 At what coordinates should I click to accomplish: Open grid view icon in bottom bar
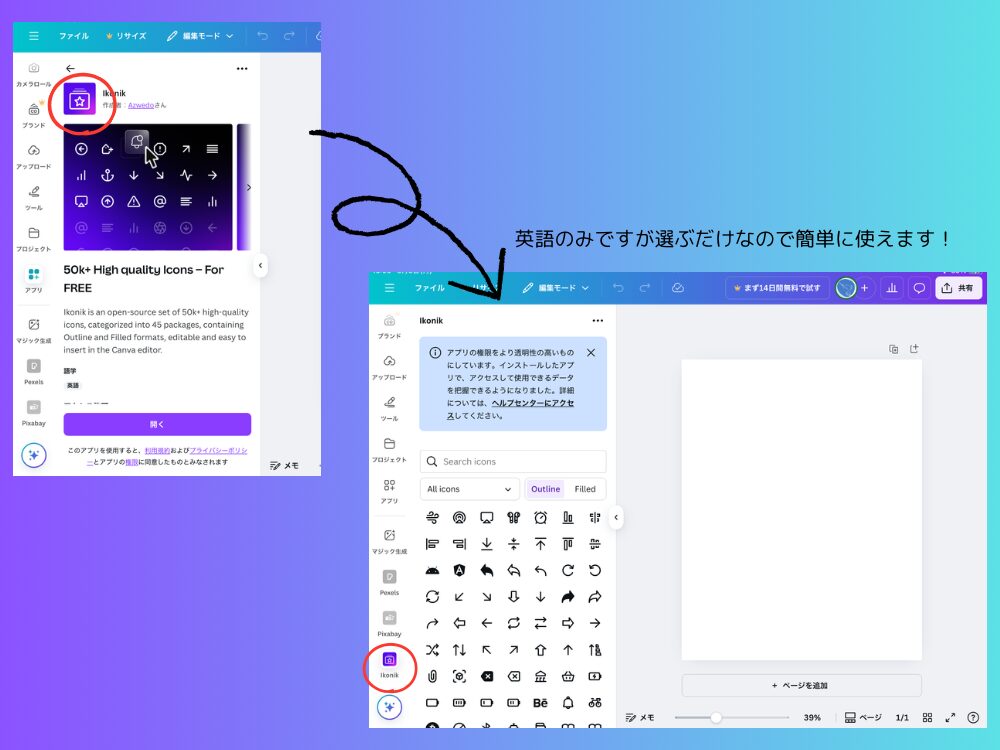(x=927, y=717)
